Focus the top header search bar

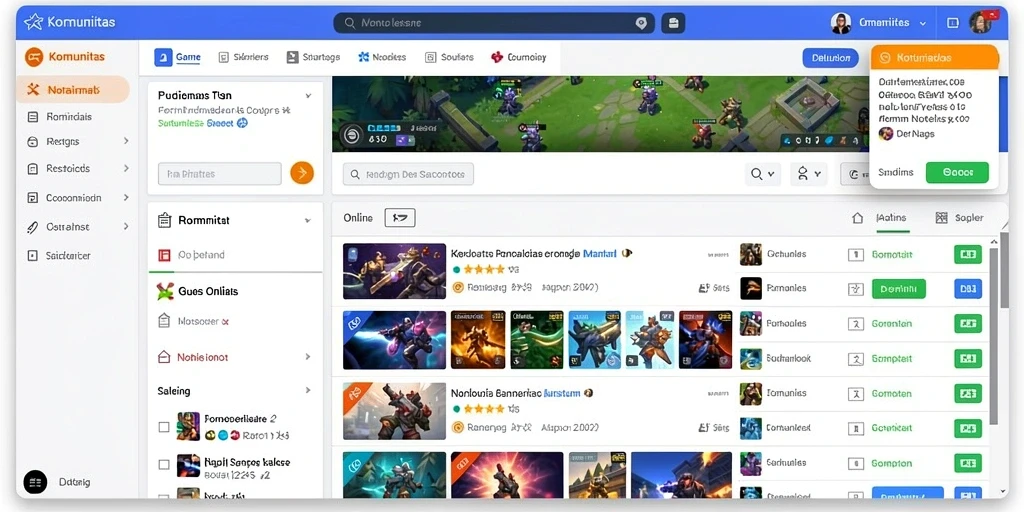click(494, 23)
